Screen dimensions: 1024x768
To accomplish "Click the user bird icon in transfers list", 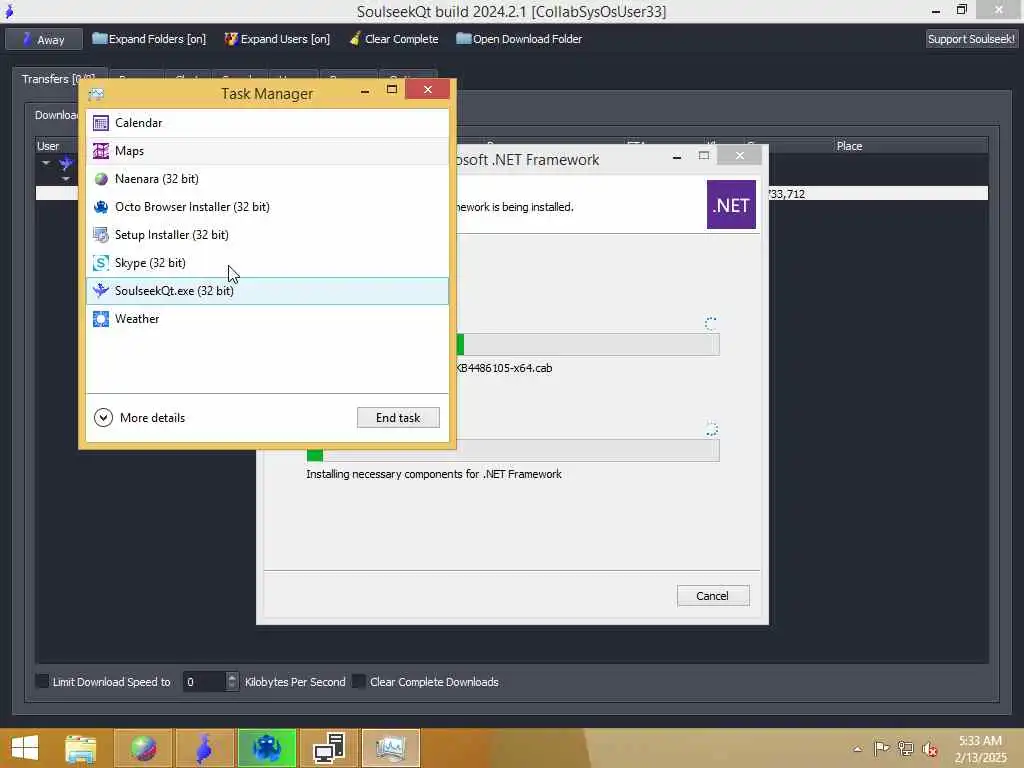I will [x=66, y=163].
